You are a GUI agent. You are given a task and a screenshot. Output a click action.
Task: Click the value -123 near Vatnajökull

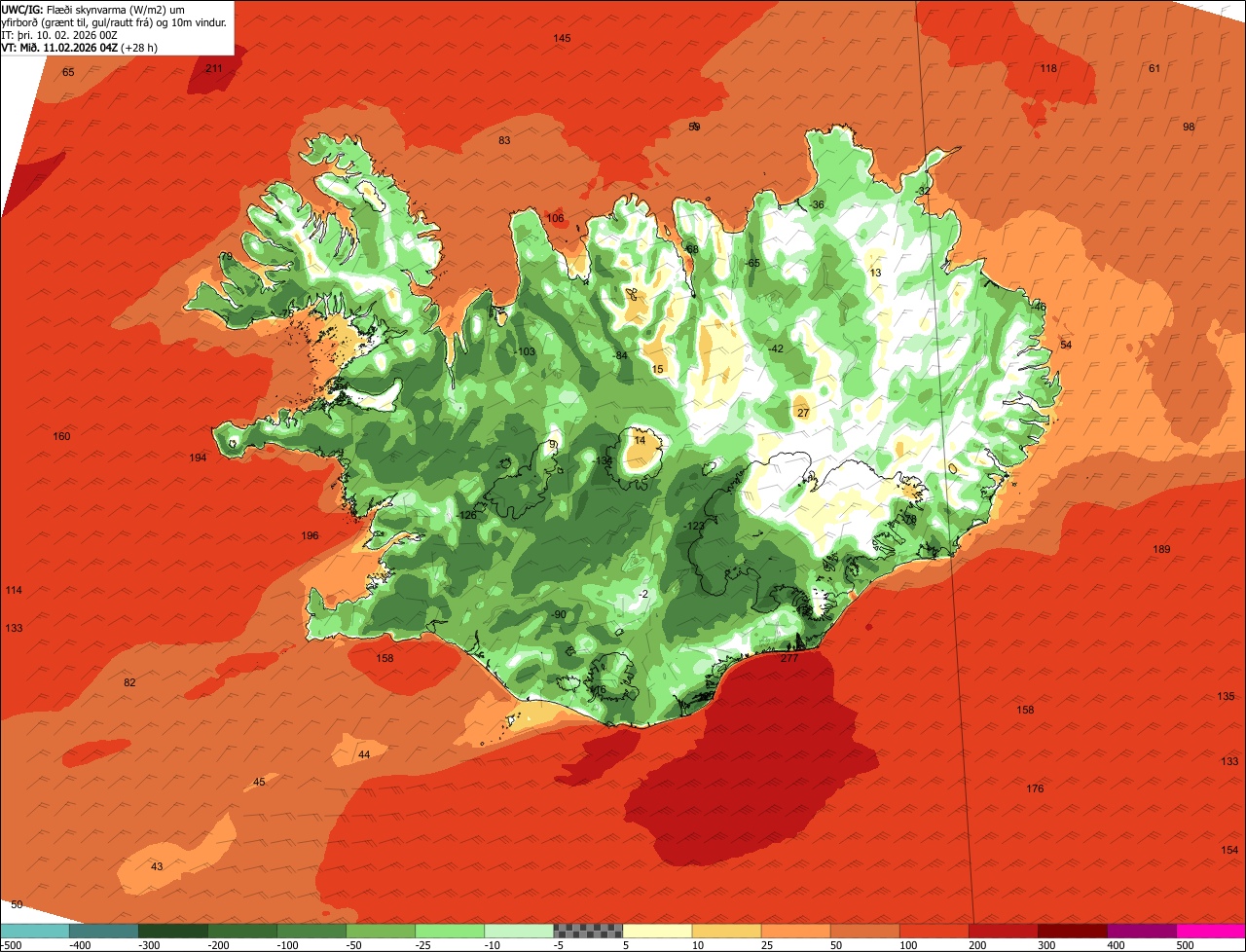pyautogui.click(x=694, y=526)
